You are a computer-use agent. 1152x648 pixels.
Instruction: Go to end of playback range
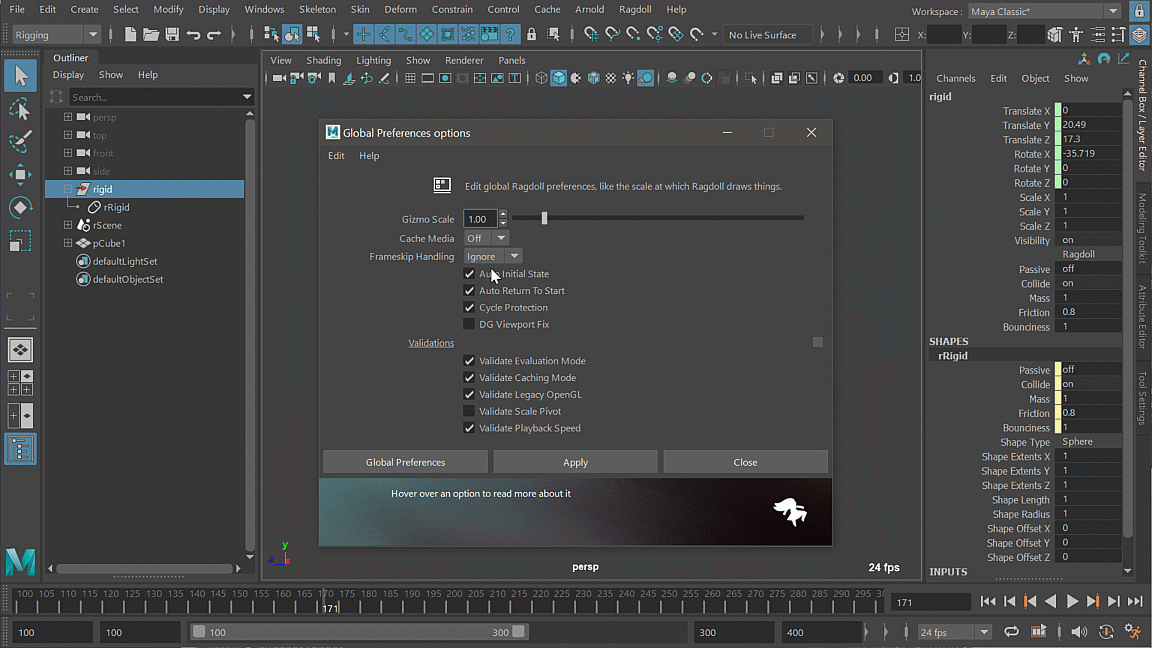coord(1135,602)
